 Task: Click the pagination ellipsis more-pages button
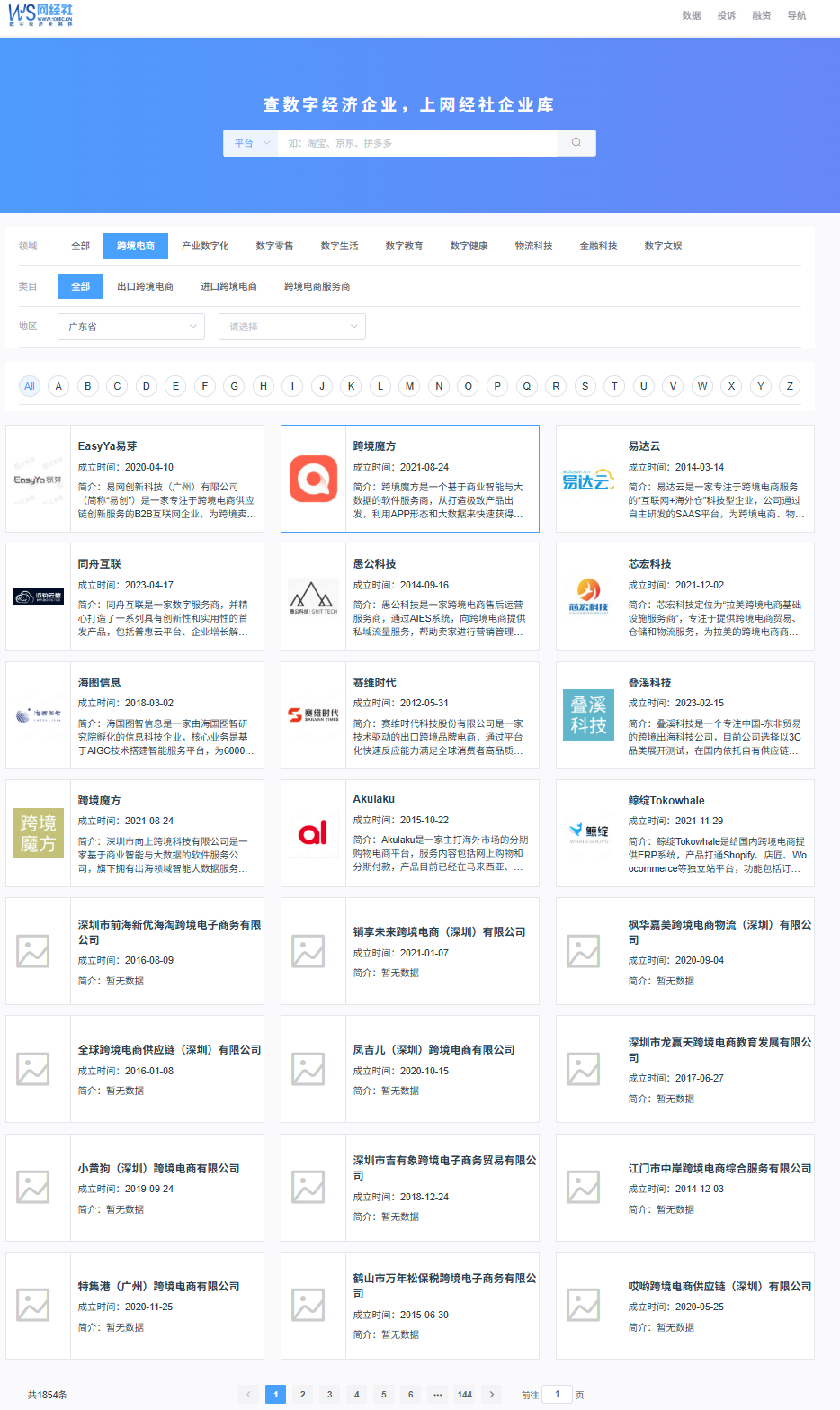click(438, 1394)
